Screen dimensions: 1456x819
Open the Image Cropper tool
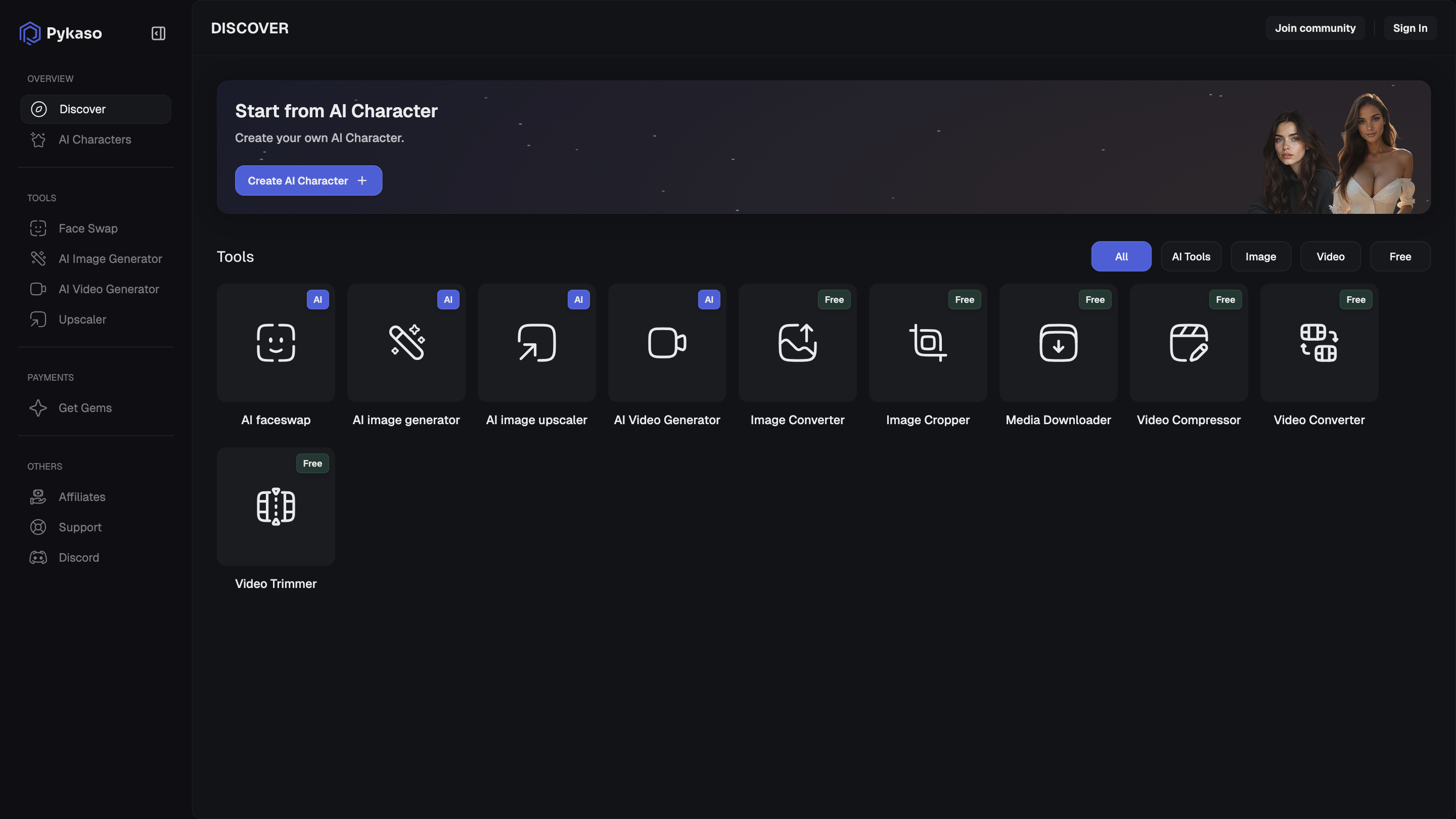(x=928, y=343)
